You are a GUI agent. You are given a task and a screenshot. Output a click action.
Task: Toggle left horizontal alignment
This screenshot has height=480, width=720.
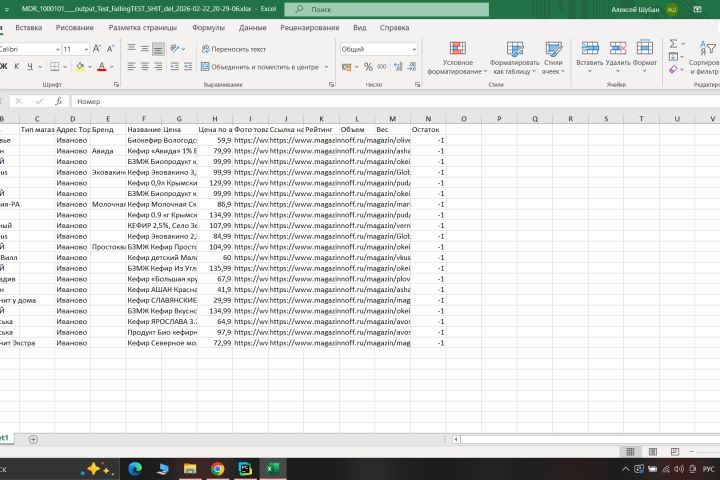pyautogui.click(x=131, y=67)
